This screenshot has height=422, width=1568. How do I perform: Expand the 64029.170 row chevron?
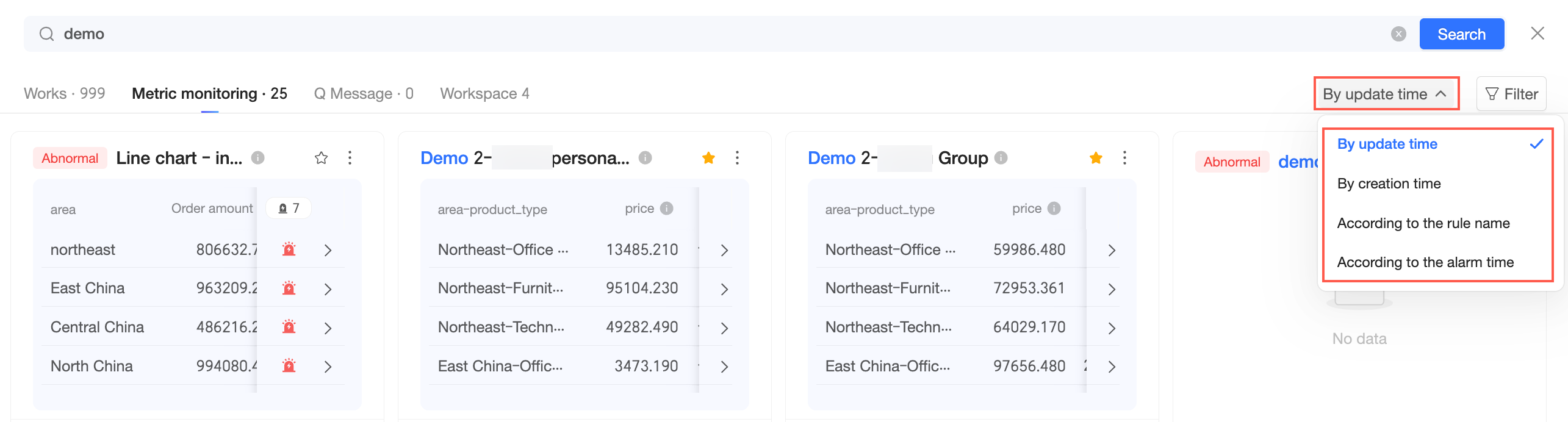point(1112,328)
